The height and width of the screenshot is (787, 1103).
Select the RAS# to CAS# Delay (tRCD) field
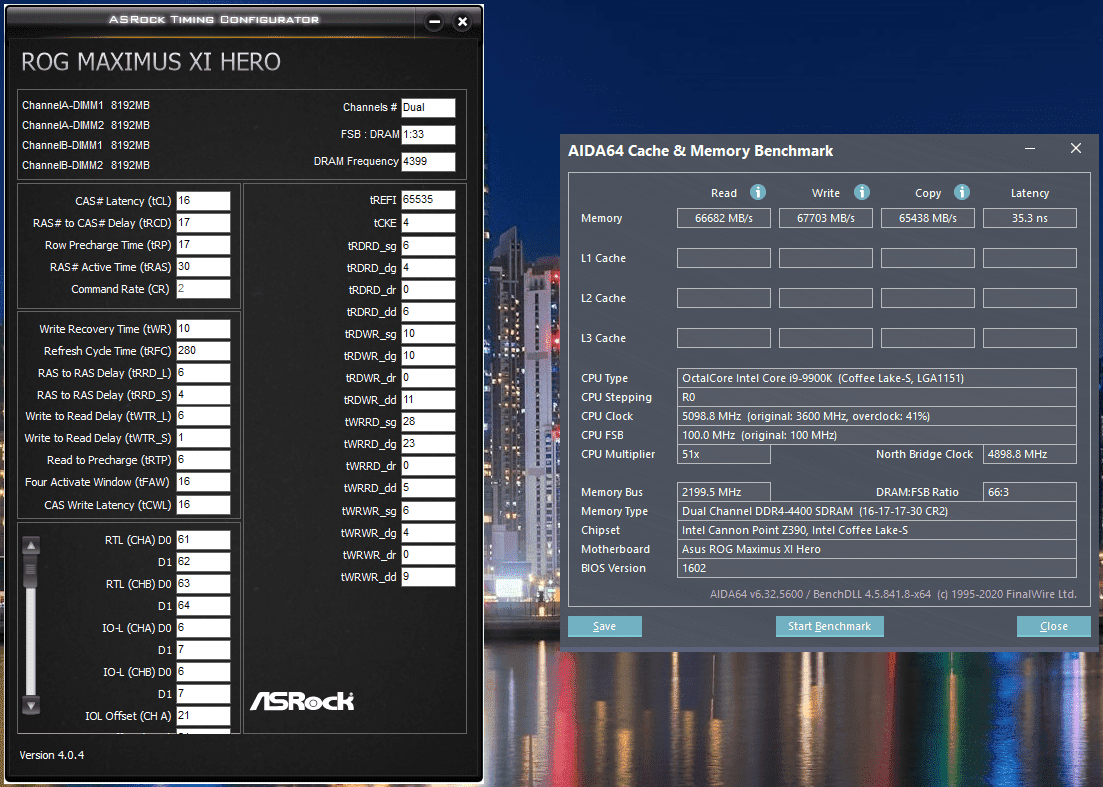point(203,223)
